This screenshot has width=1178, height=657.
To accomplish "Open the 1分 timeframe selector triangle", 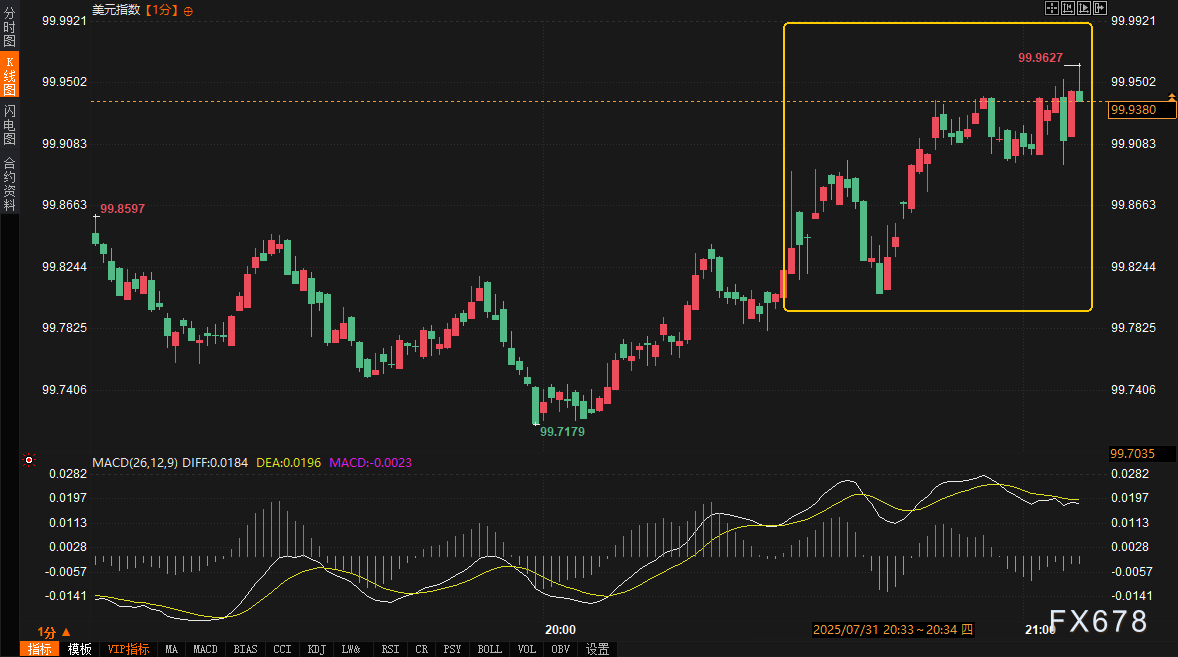I will click(66, 632).
